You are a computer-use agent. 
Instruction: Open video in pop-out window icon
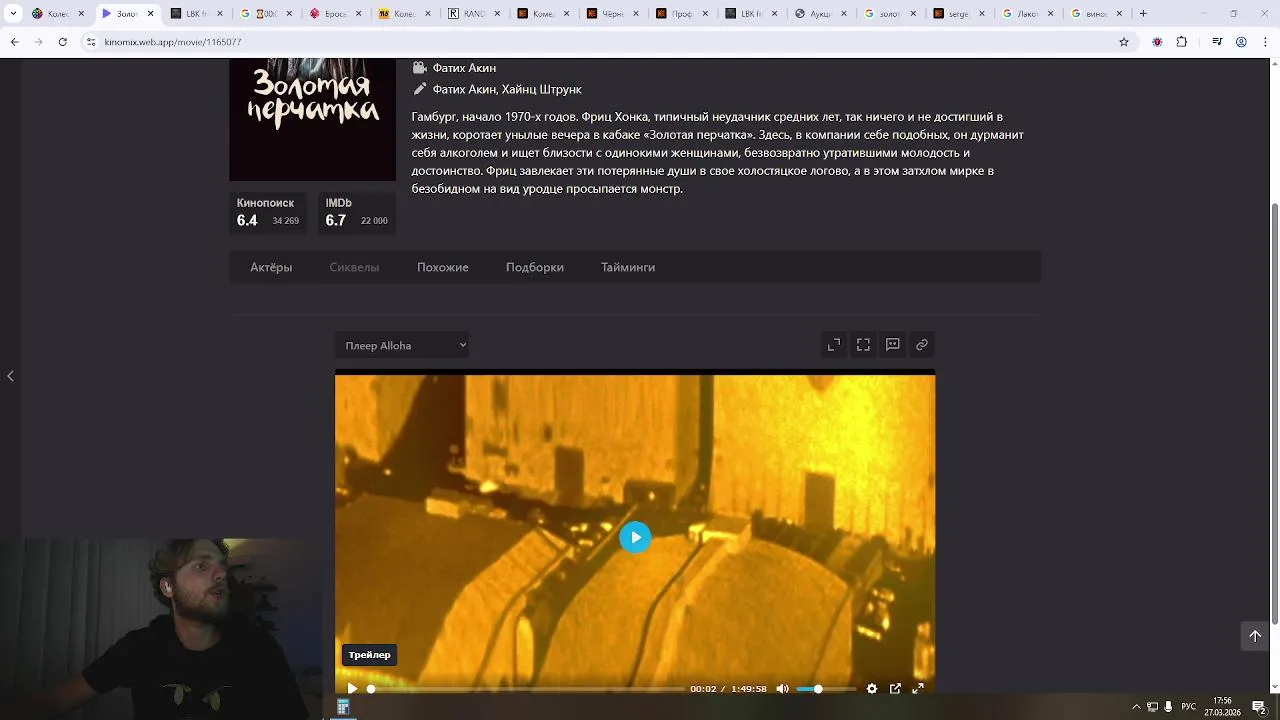pyautogui.click(x=895, y=689)
